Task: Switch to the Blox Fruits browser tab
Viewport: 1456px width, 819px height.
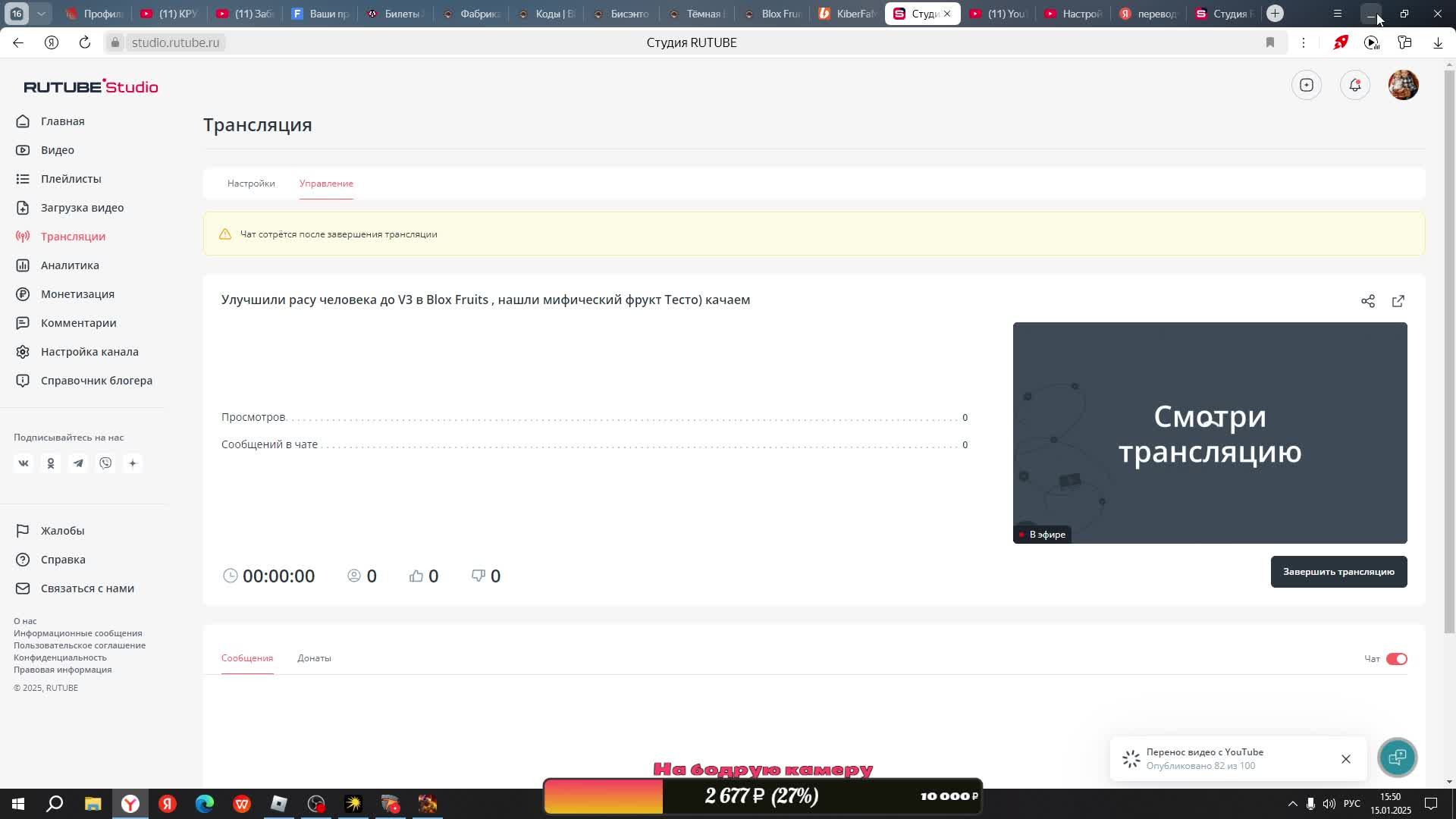Action: point(773,14)
